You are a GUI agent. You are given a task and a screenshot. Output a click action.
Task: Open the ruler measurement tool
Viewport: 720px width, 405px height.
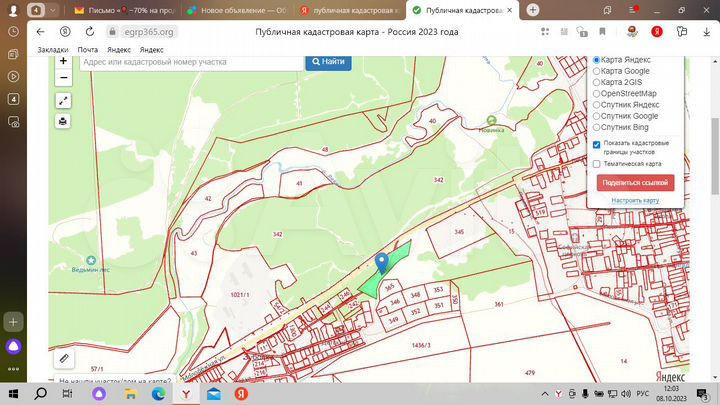coord(63,357)
